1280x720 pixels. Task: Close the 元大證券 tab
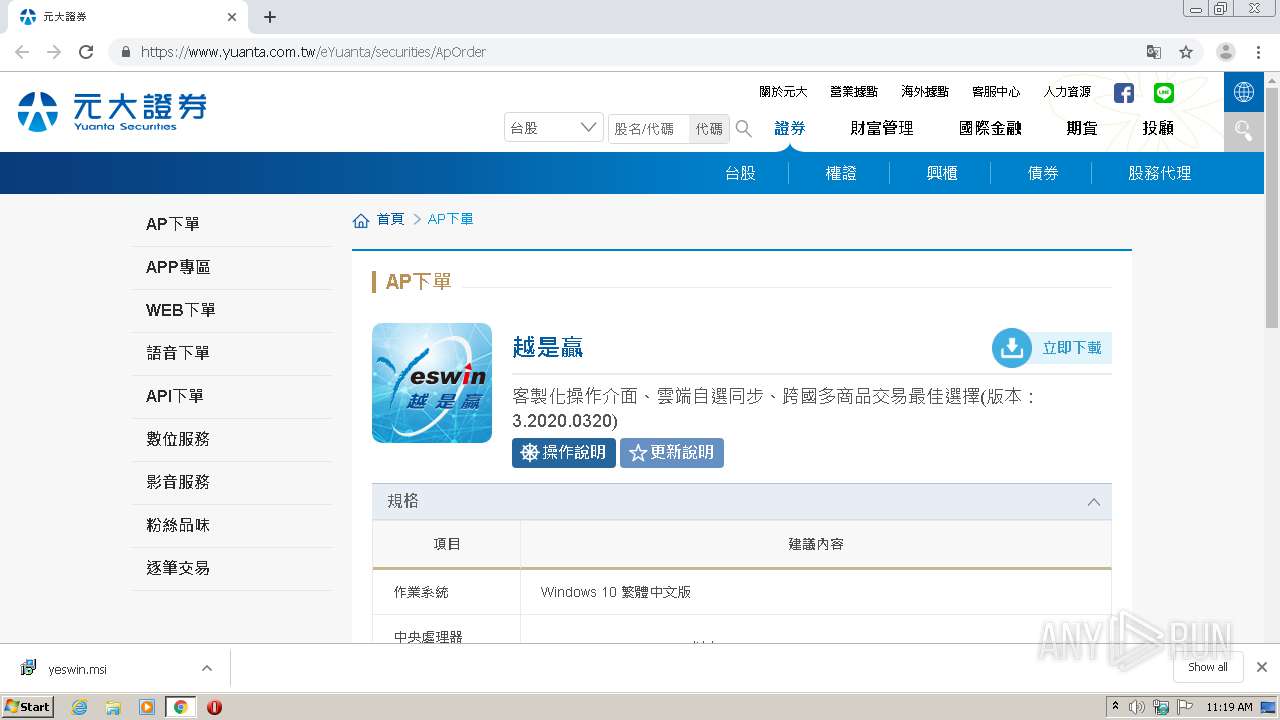click(232, 17)
